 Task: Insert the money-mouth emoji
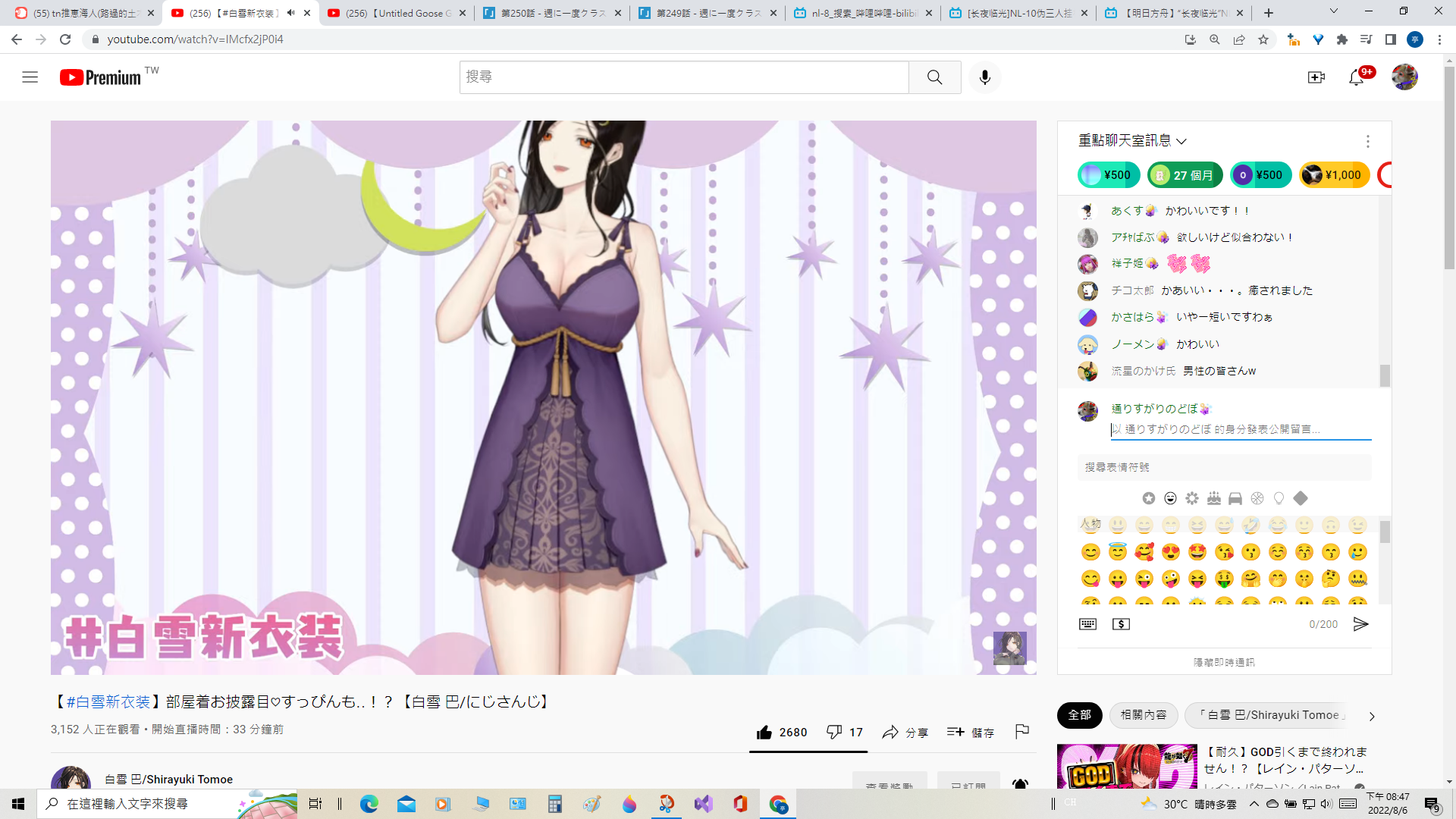pyautogui.click(x=1224, y=579)
